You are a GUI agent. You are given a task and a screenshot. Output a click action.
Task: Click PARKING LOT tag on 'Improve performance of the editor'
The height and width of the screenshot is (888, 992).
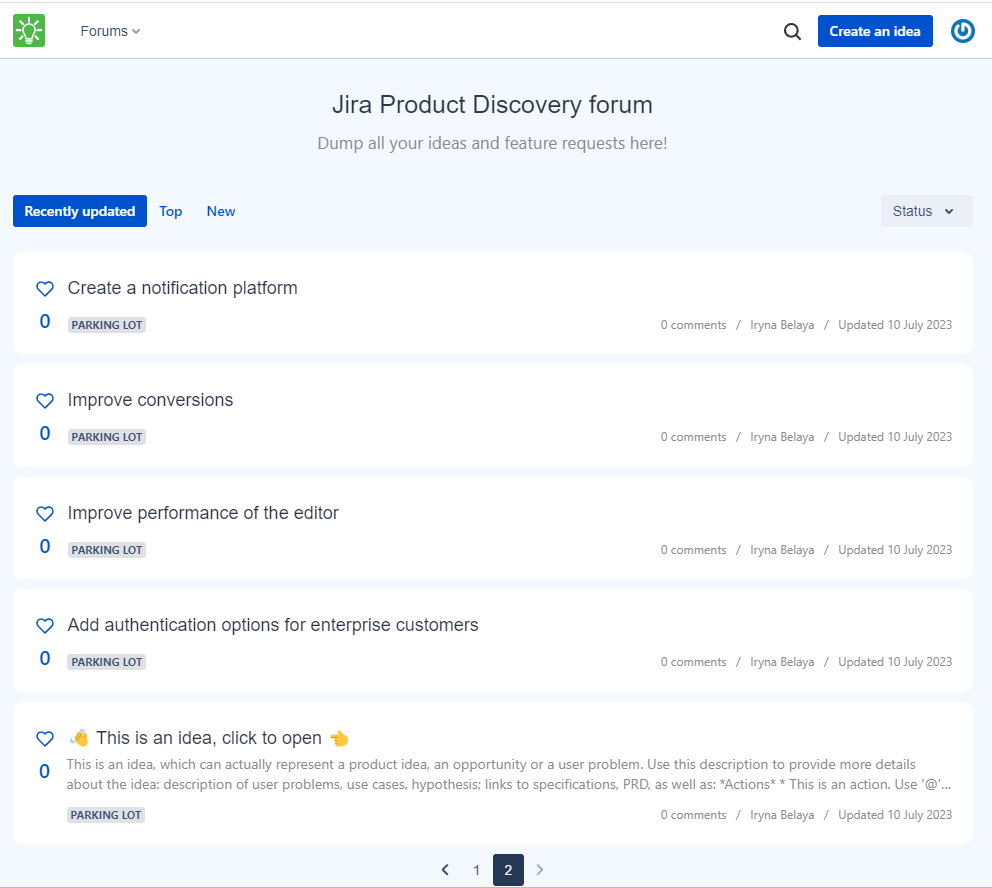[106, 550]
